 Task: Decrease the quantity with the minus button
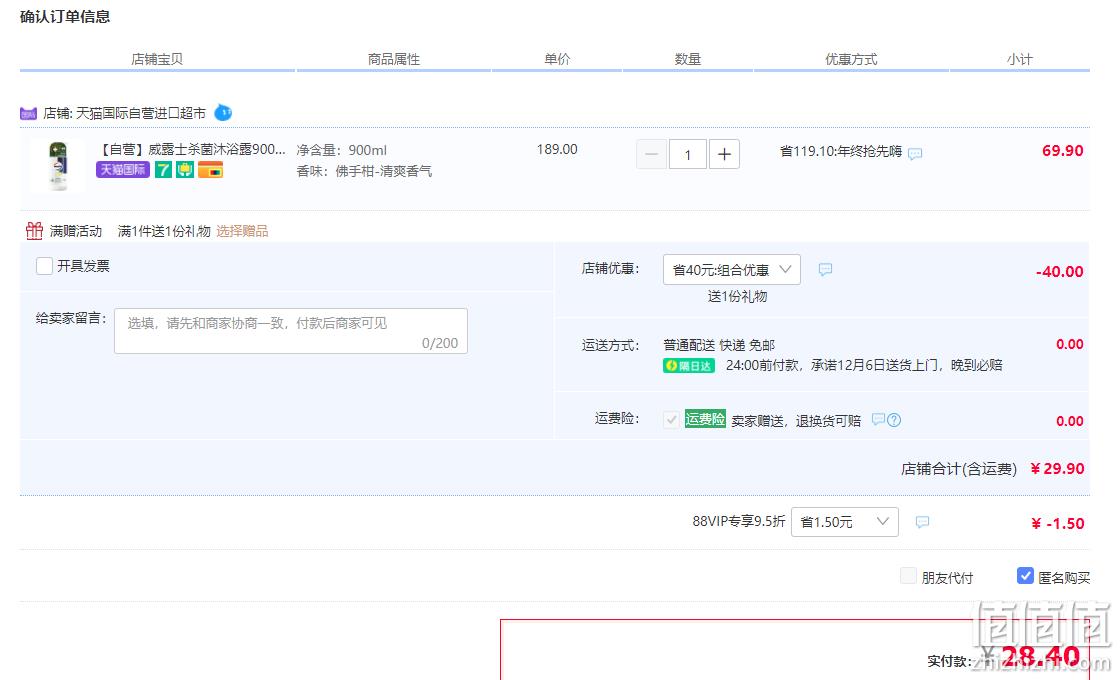(x=651, y=154)
